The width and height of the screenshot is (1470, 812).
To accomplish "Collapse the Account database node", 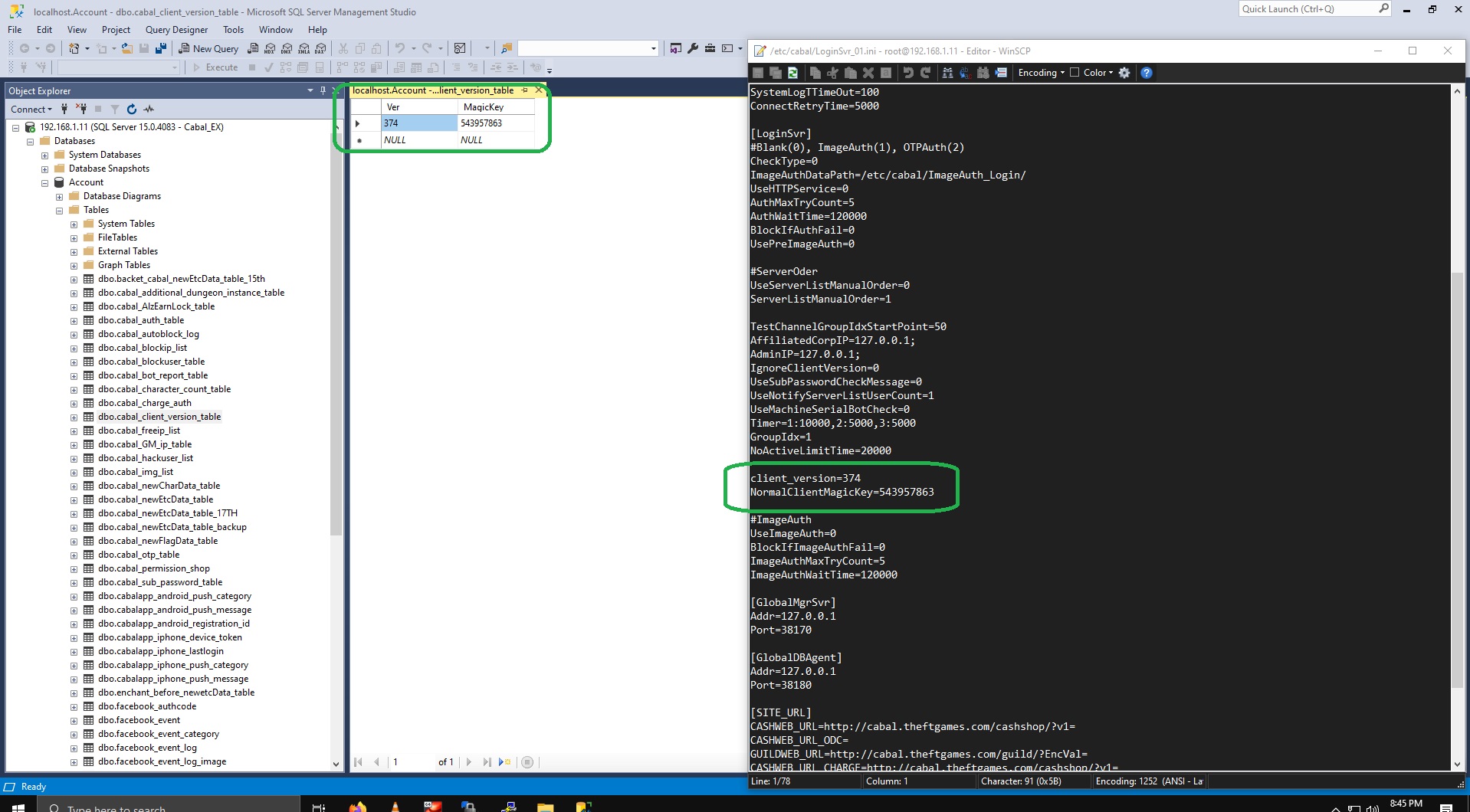I will [44, 182].
